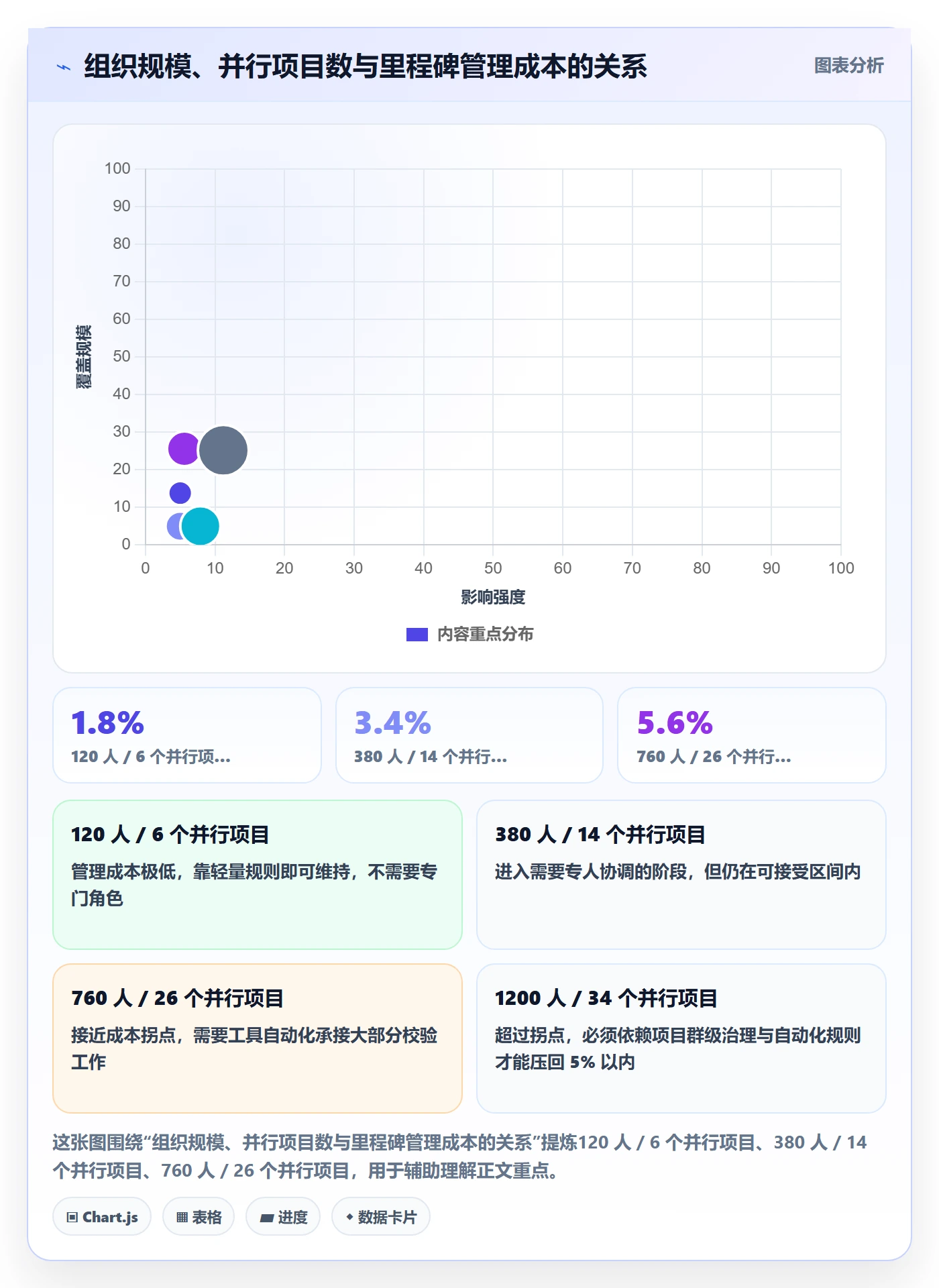Click the green 120 人 / 6 个并行项目 card
The height and width of the screenshot is (1288, 939).
click(x=258, y=875)
